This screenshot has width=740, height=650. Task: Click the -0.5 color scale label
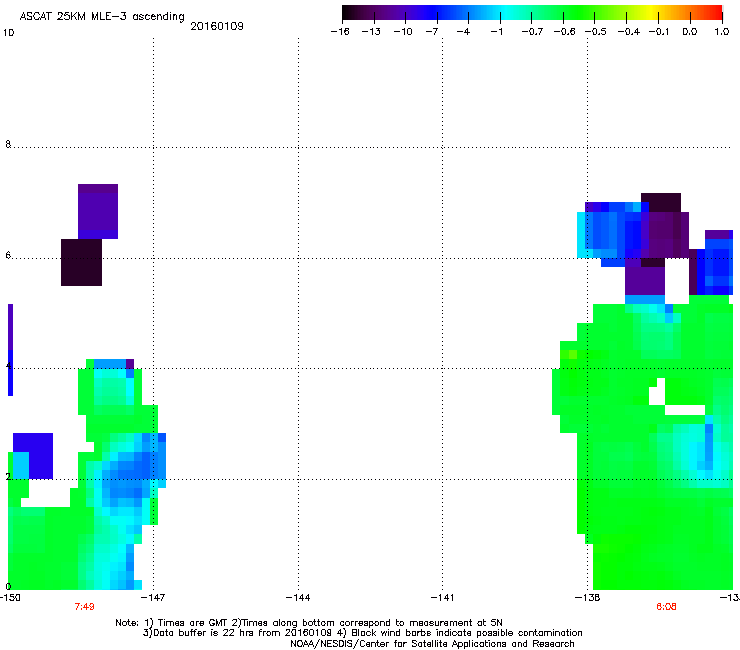tap(596, 32)
